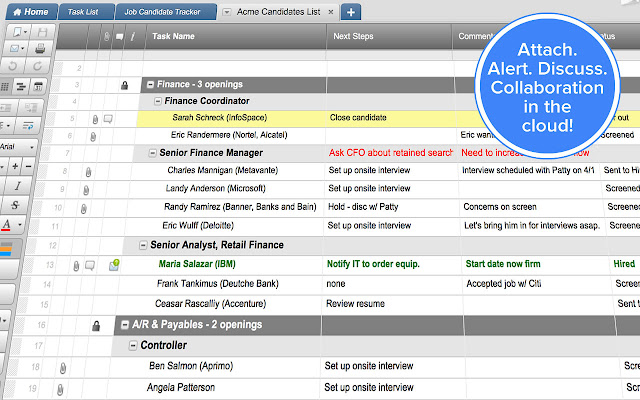The image size is (640, 400).
Task: Select row number 12
Action: click(x=53, y=246)
